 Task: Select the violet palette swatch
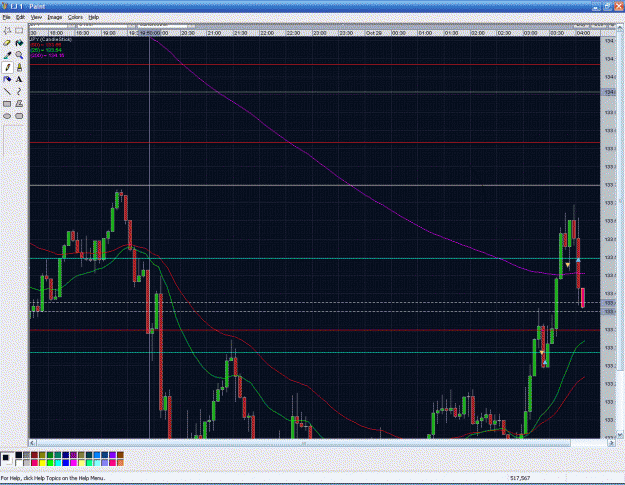click(112, 455)
